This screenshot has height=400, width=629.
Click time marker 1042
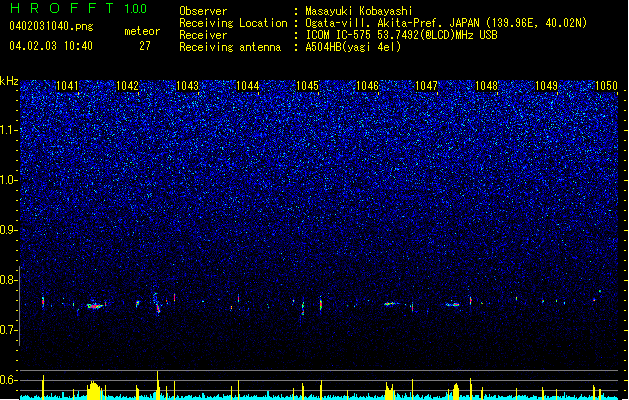point(127,86)
